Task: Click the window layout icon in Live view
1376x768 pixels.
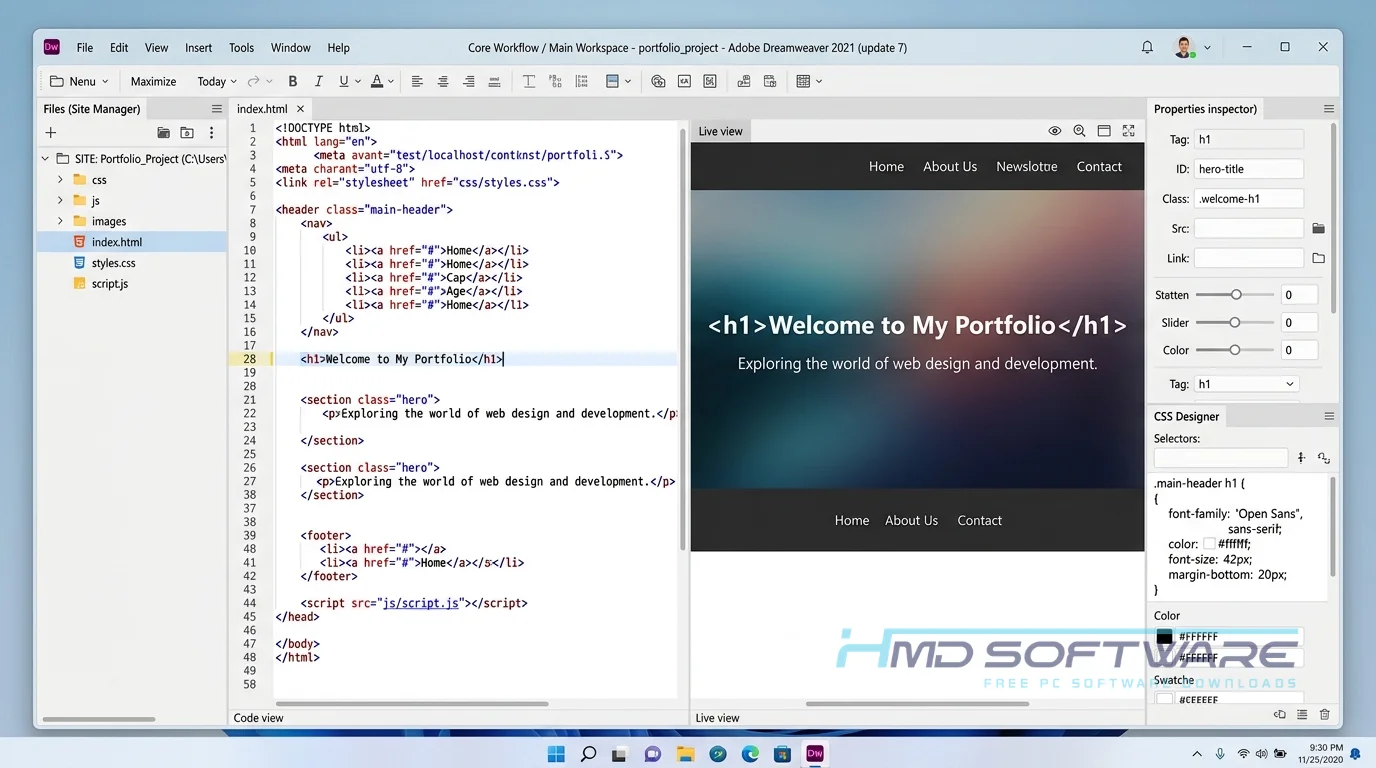Action: coord(1104,131)
